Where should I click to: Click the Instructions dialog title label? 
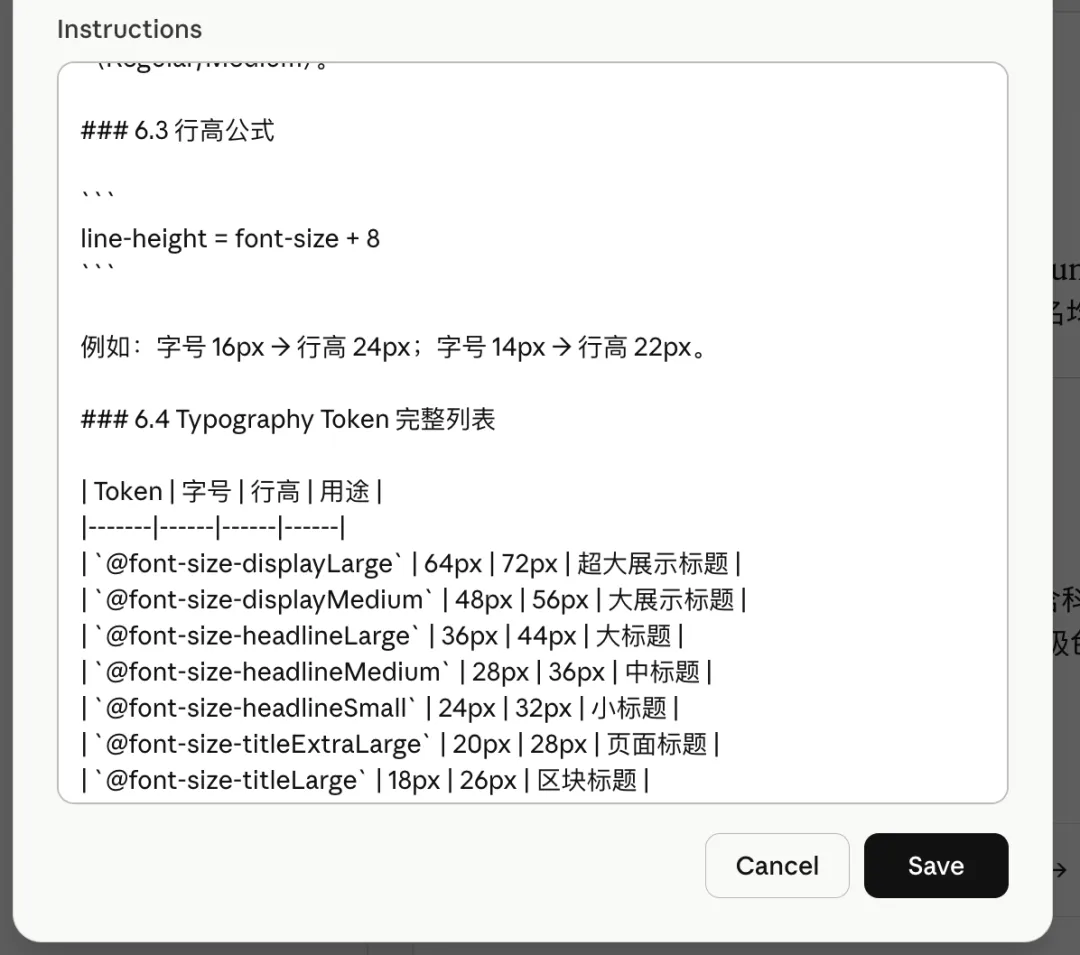click(x=129, y=29)
